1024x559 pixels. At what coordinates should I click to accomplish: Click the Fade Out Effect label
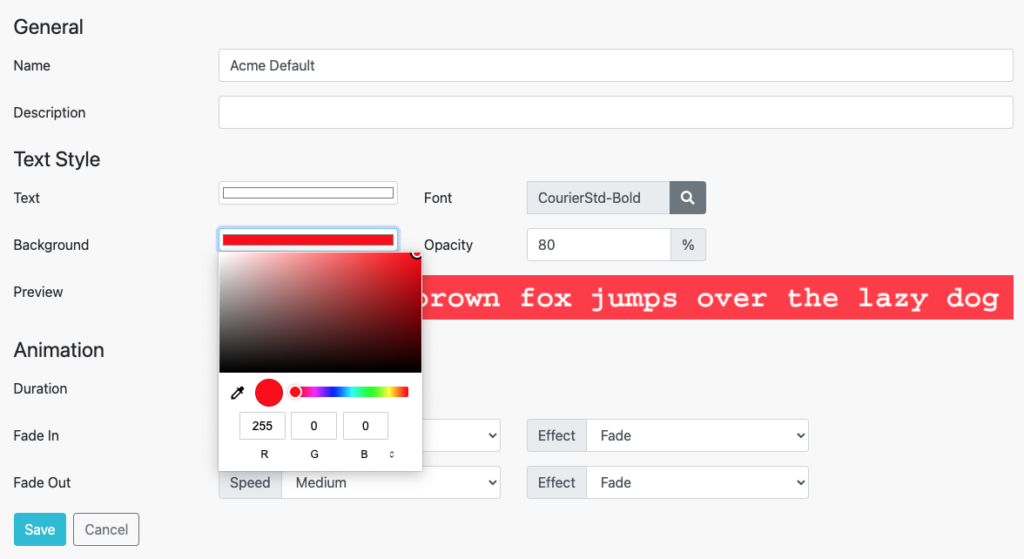[x=556, y=483]
